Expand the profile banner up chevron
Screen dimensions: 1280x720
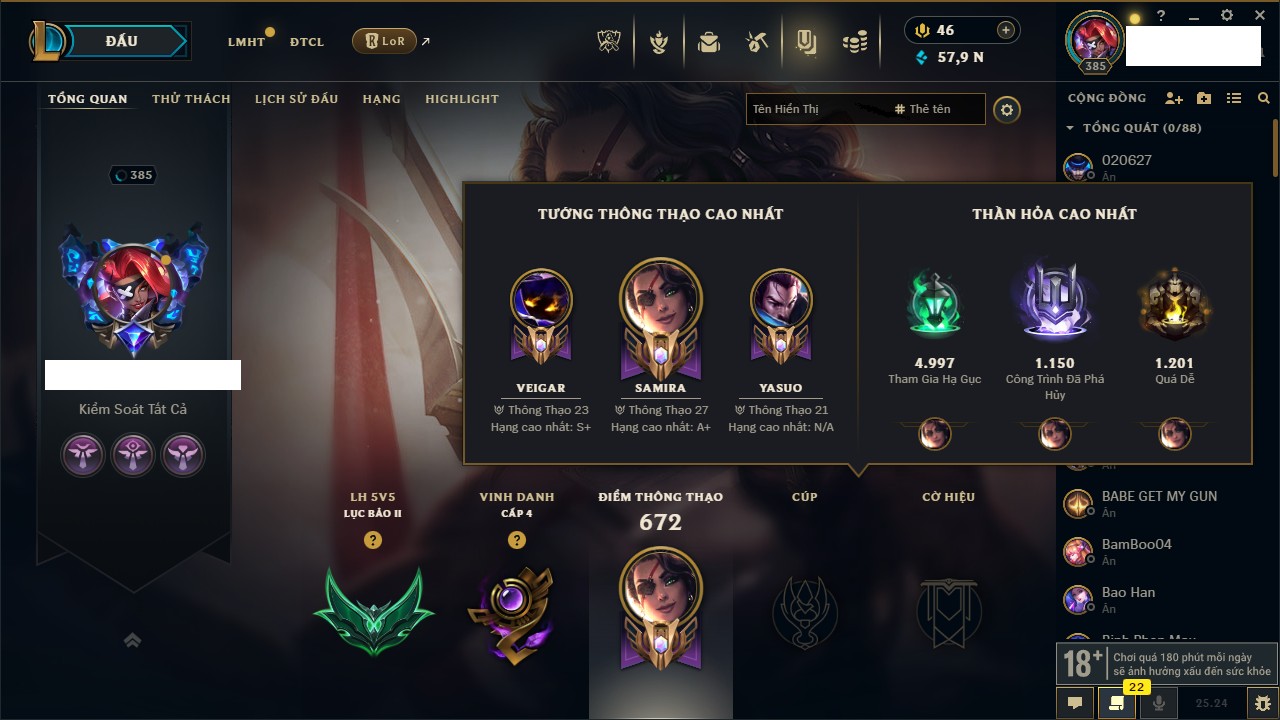coord(132,640)
